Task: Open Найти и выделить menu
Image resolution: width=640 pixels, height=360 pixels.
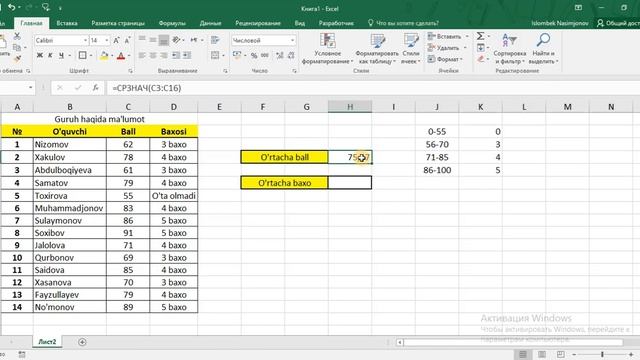Action: click(543, 49)
